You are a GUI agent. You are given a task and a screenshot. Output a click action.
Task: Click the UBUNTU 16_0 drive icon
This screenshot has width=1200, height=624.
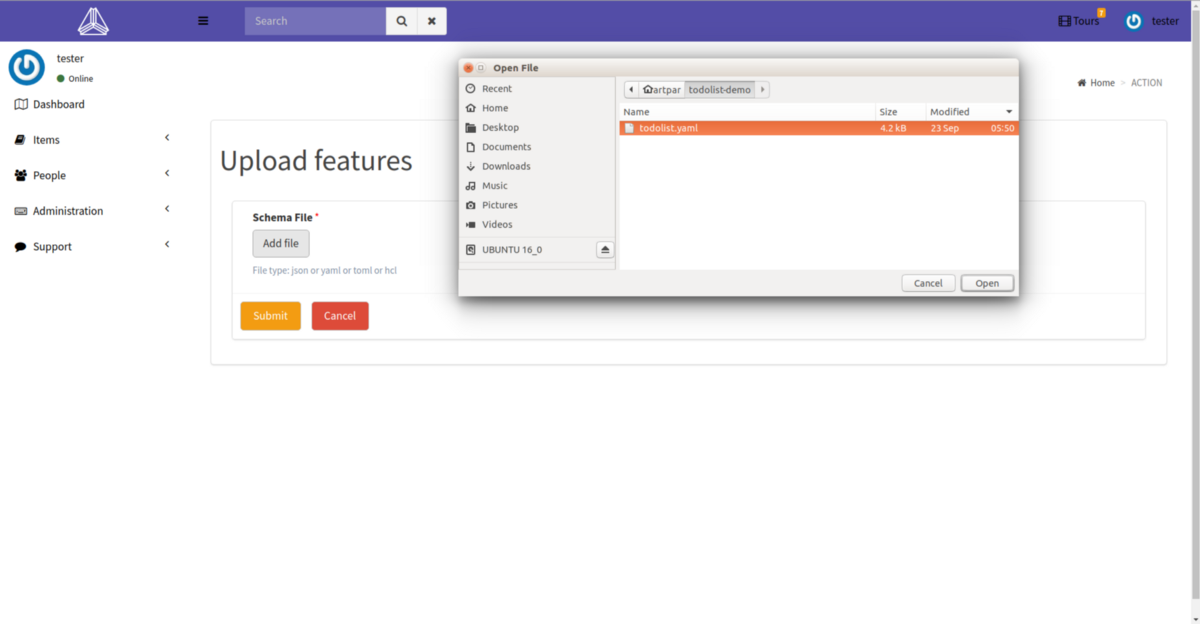[x=471, y=249]
